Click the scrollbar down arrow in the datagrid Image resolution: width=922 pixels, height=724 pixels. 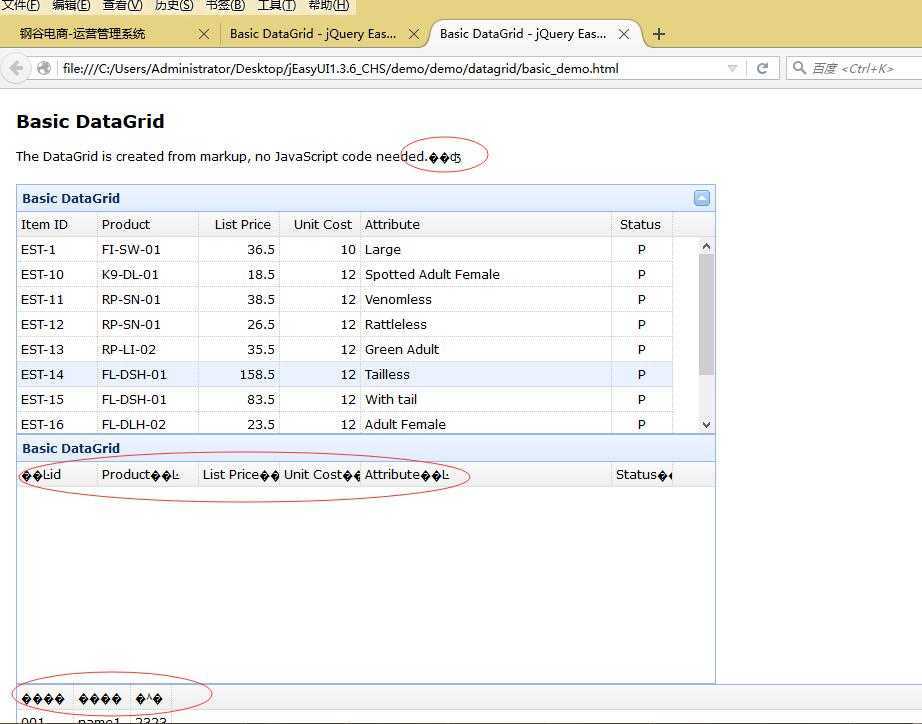coord(707,424)
